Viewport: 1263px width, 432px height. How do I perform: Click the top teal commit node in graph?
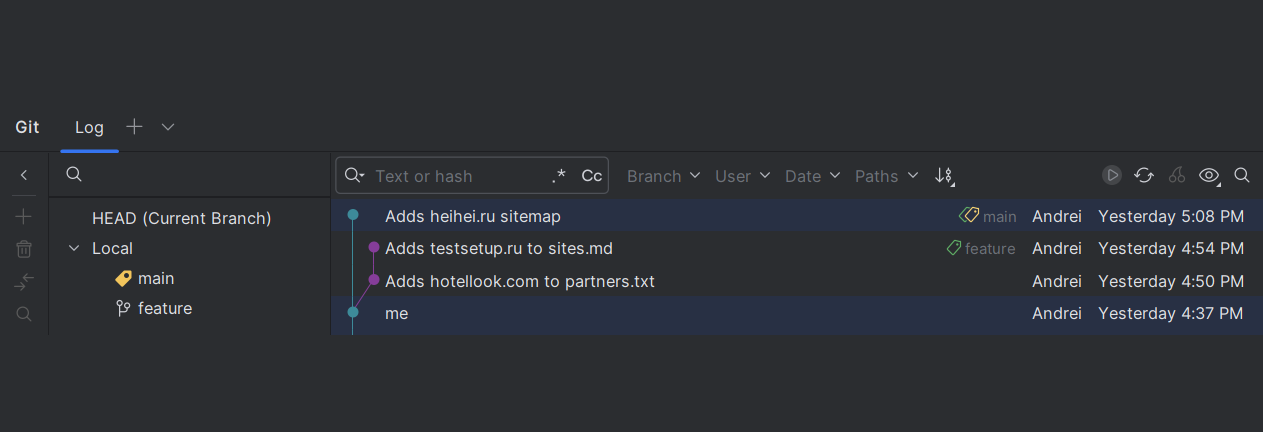(353, 214)
